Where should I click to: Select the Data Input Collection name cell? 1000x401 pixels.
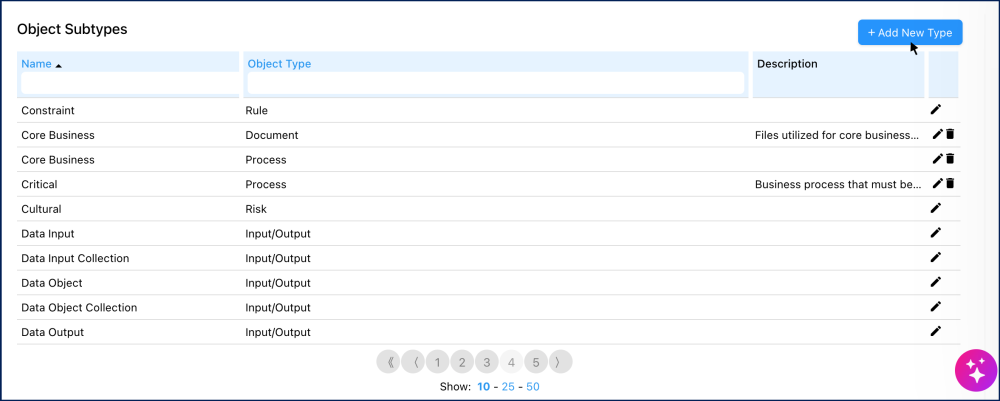point(75,258)
